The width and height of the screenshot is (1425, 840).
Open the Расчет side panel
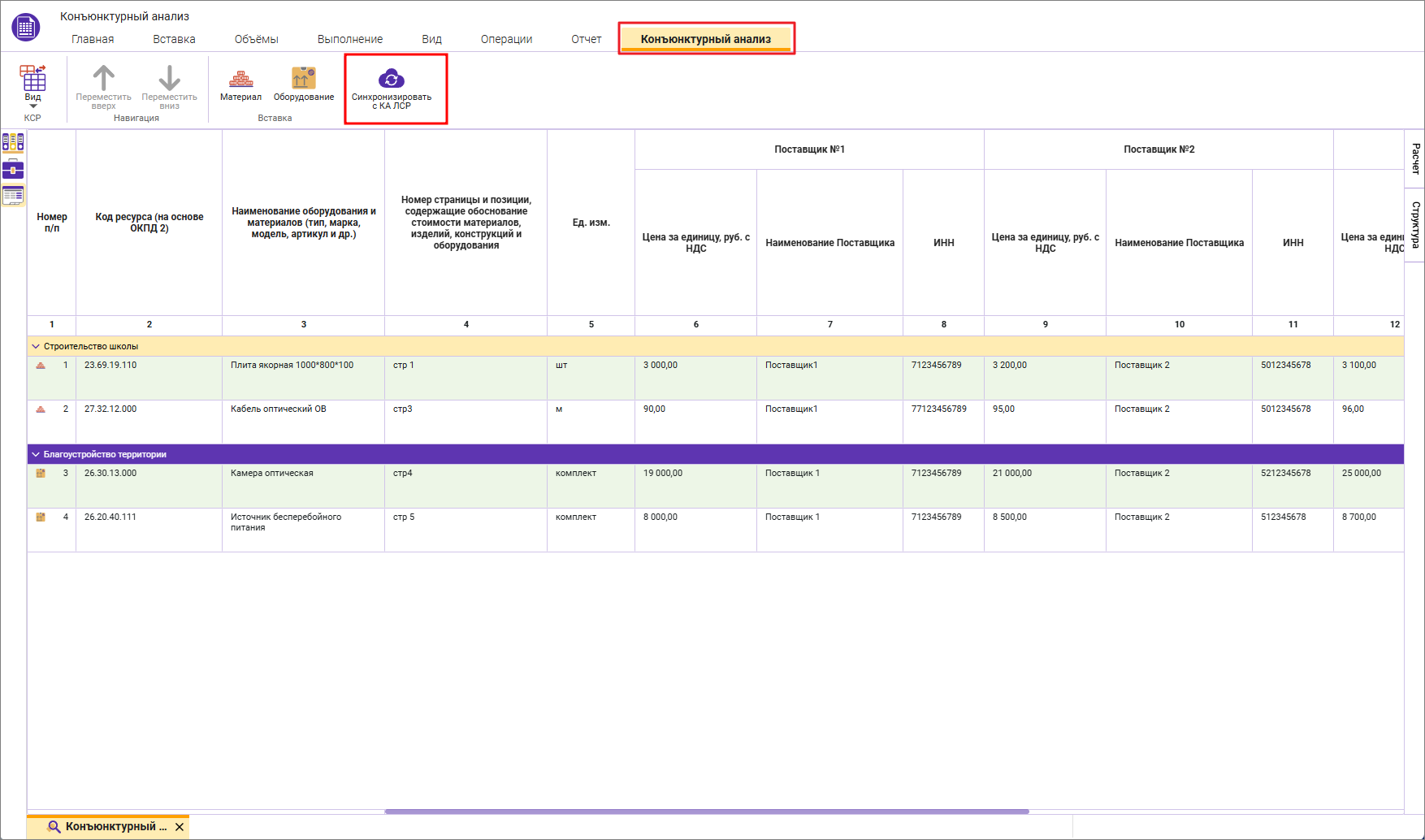(1415, 158)
